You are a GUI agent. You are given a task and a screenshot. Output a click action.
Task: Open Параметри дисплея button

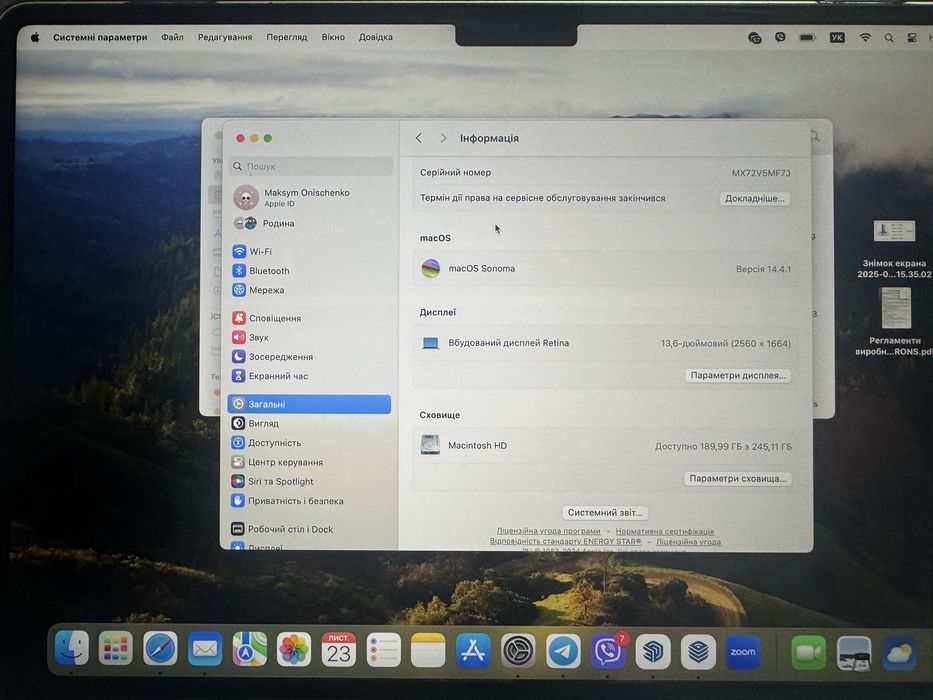(738, 375)
